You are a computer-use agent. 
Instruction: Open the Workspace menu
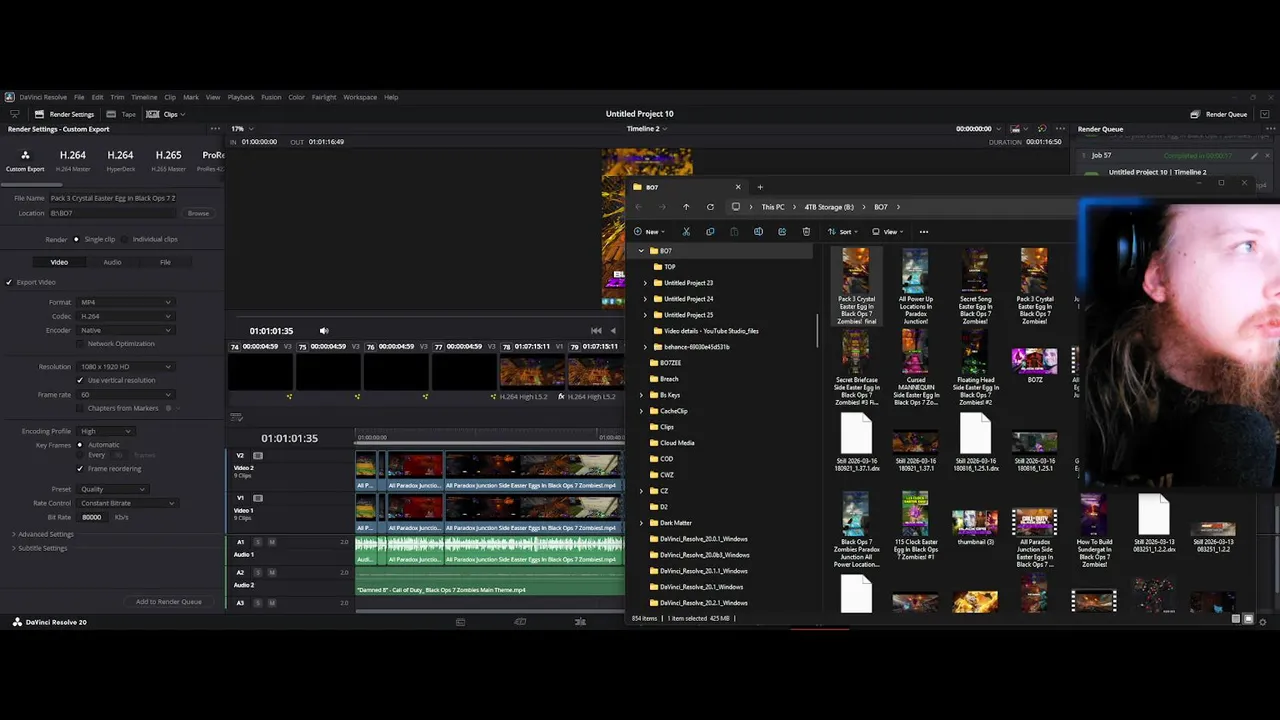tap(360, 97)
